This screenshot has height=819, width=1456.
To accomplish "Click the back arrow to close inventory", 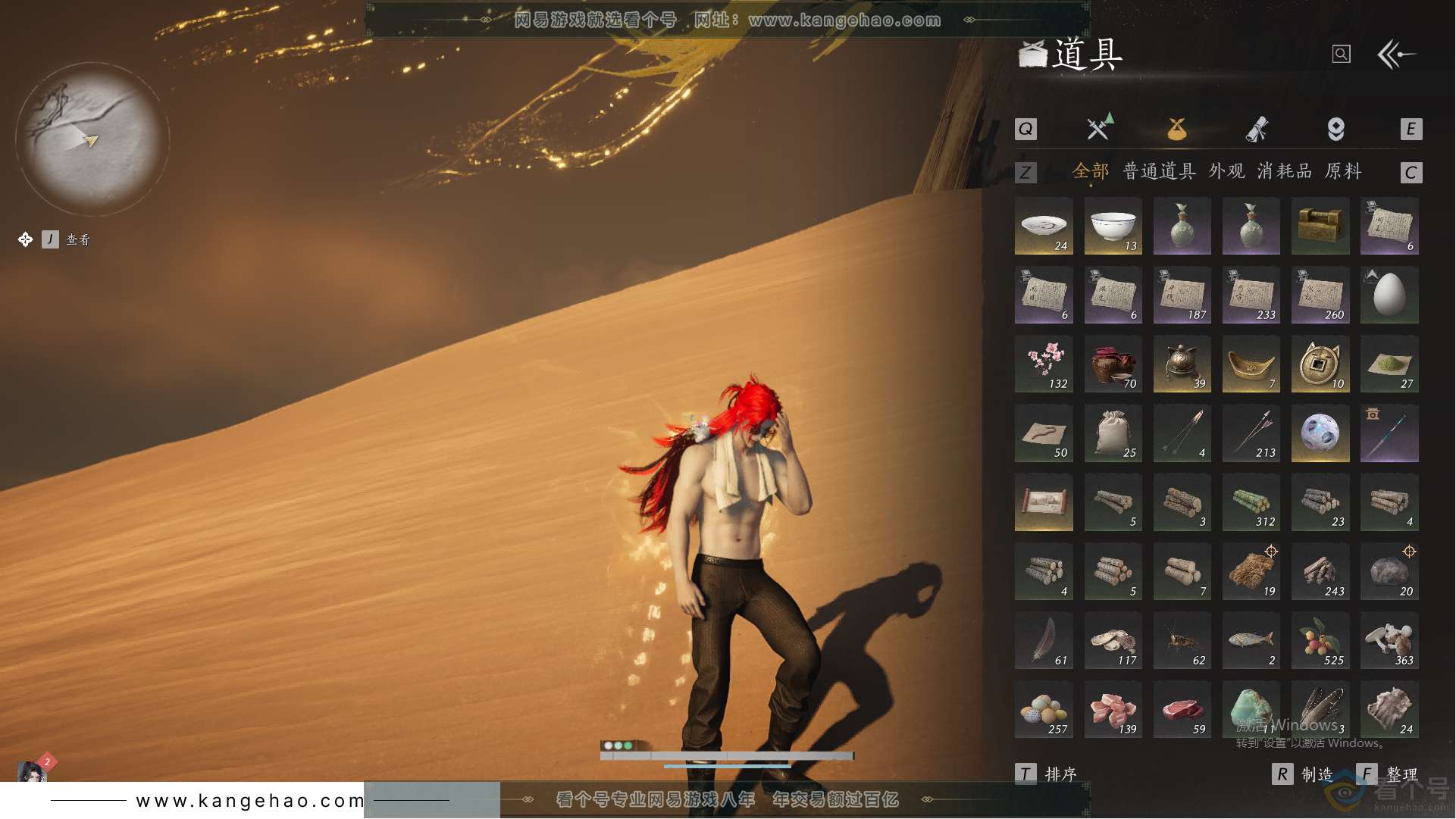I will [x=1396, y=55].
